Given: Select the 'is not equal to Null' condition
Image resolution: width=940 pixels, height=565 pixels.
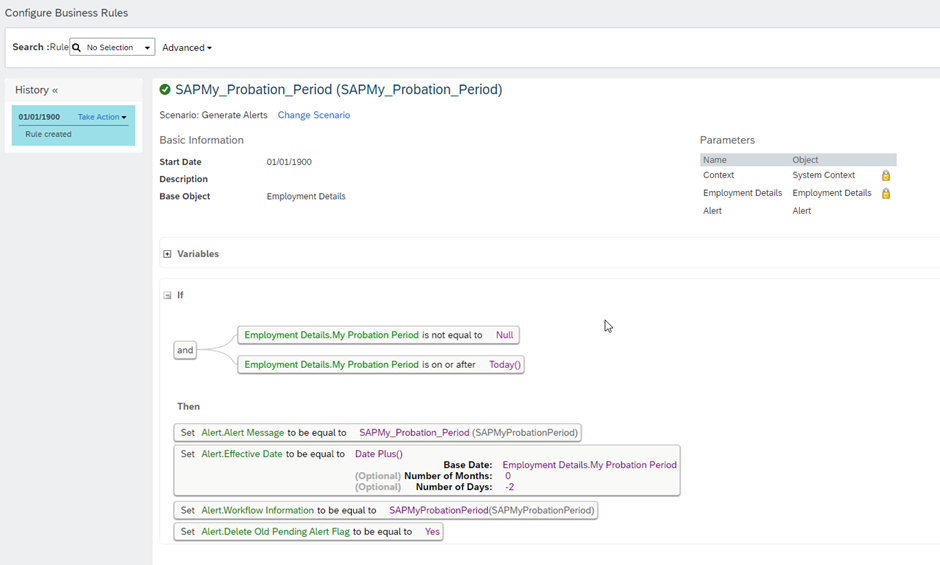Looking at the screenshot, I should click(378, 335).
